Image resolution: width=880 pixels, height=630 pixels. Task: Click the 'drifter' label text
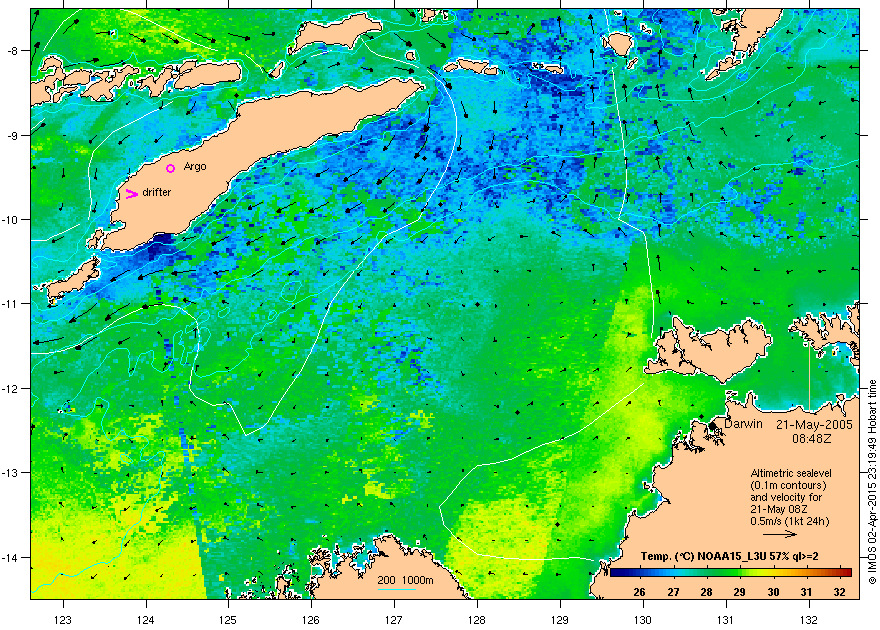coord(157,192)
